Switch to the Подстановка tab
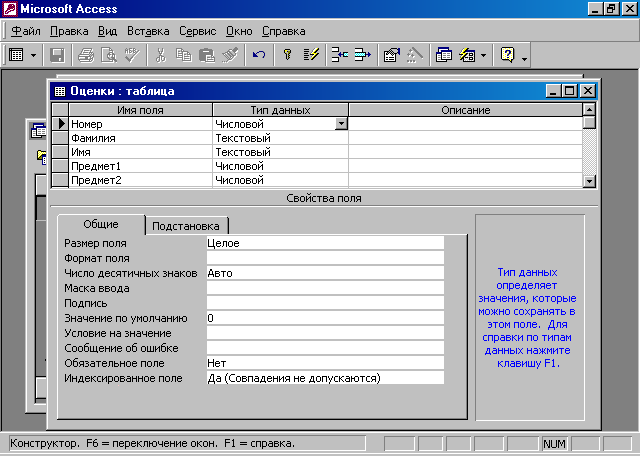Viewport: 640px width, 456px height. coord(186,226)
